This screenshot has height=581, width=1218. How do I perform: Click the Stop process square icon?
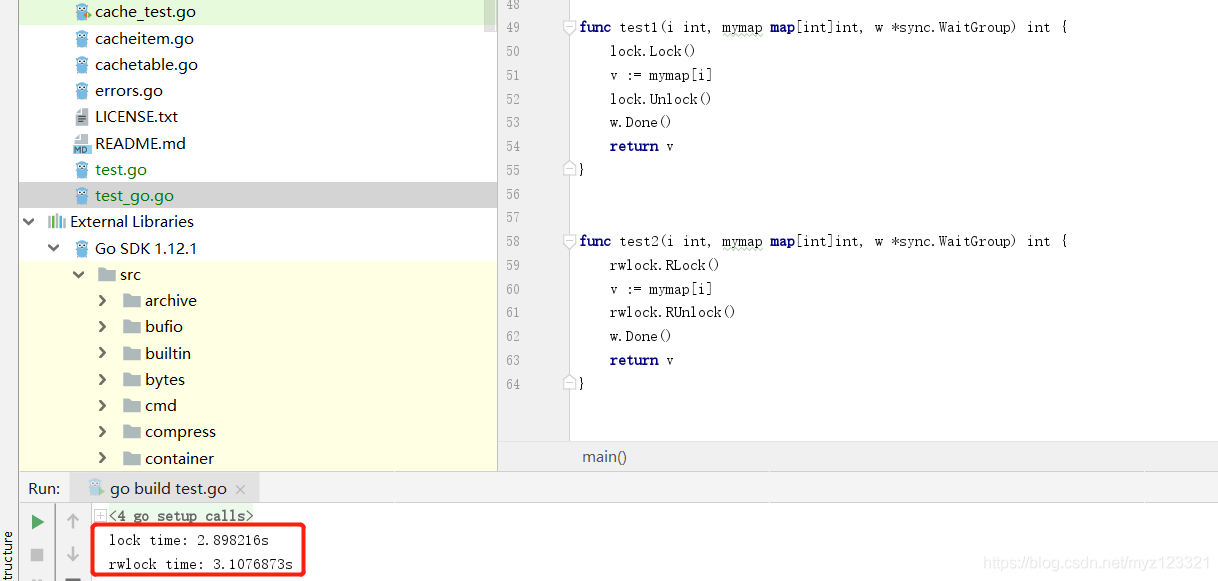coord(37,554)
